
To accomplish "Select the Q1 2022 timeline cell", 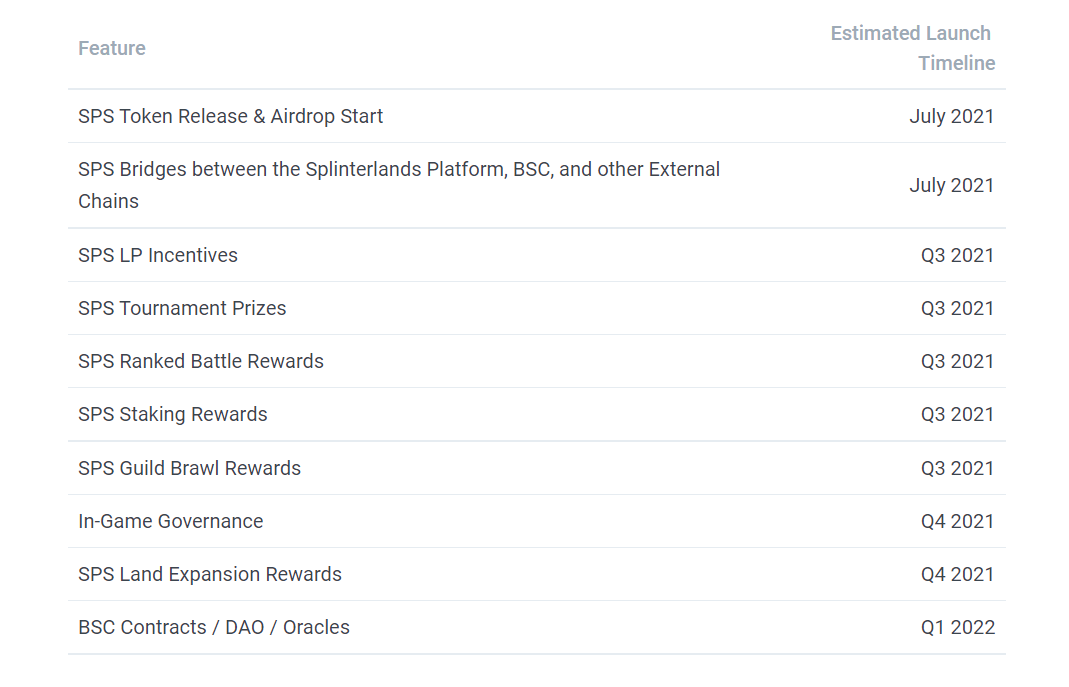I will click(x=958, y=627).
